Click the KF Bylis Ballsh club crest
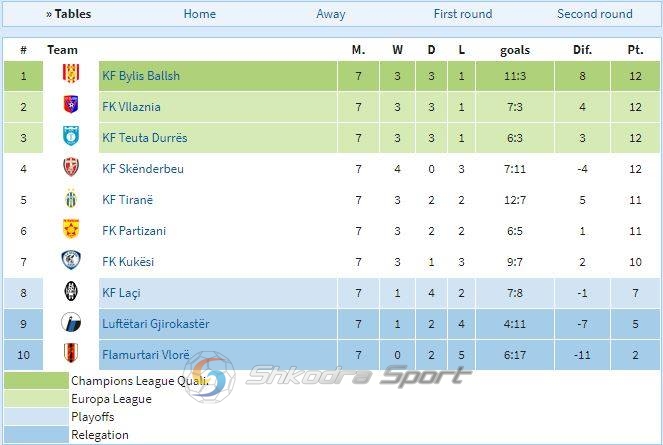This screenshot has height=445, width=663. pos(71,75)
